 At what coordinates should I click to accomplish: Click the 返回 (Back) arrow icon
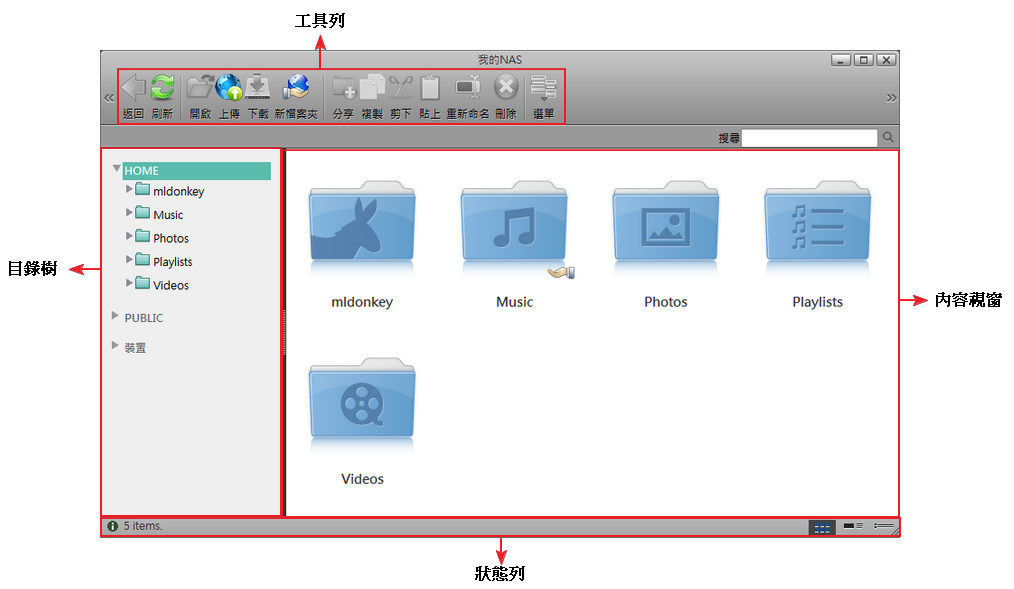133,88
